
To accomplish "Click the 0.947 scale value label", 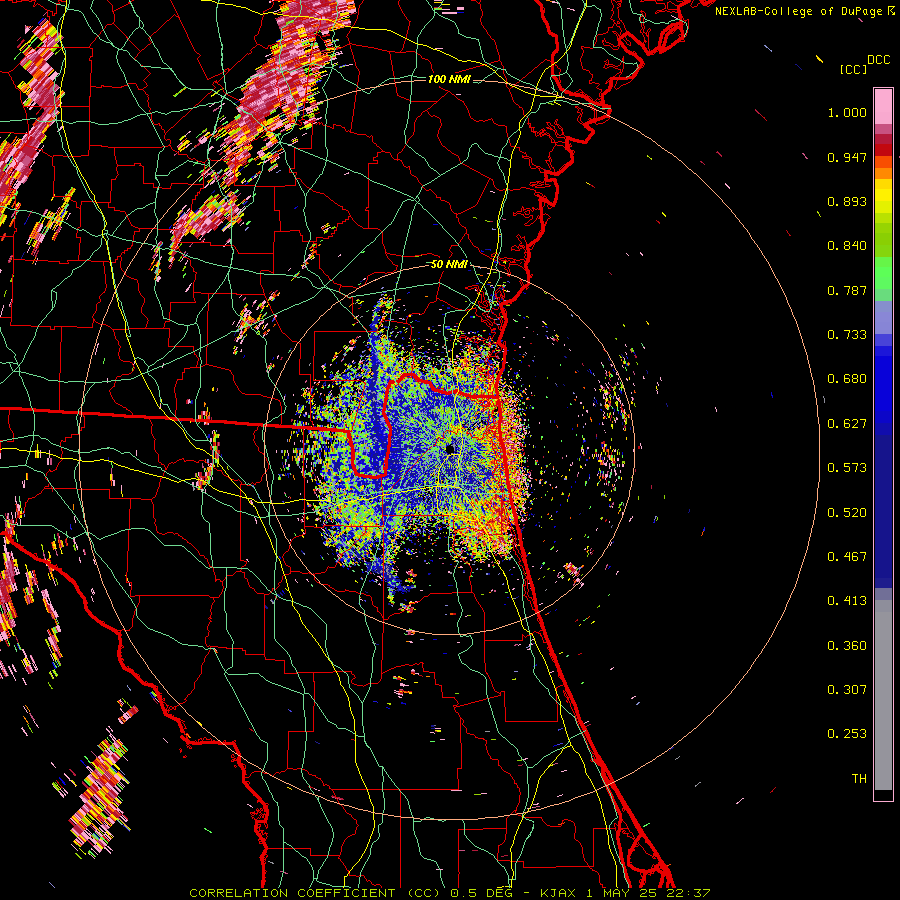I will [847, 157].
